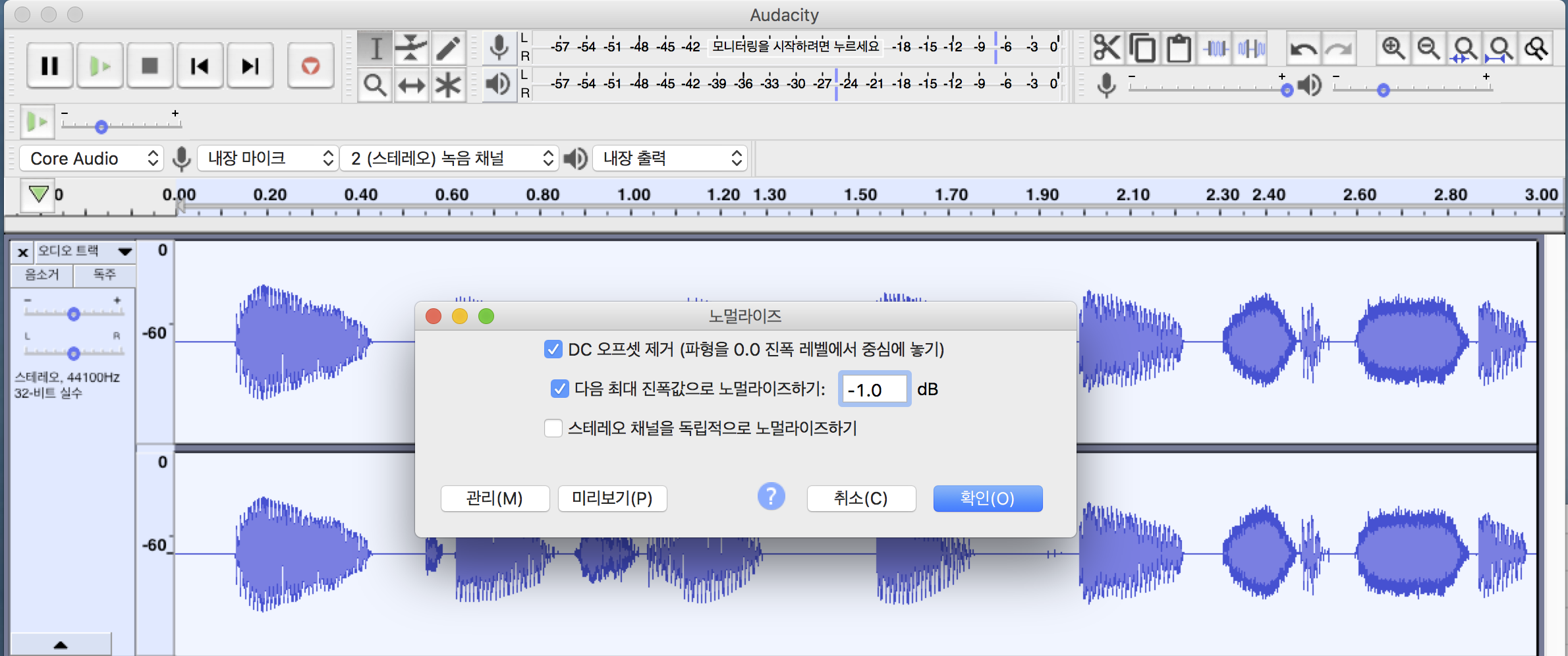The width and height of the screenshot is (1568, 656).
Task: Click the Play-at-speed button
Action: pyautogui.click(x=37, y=122)
